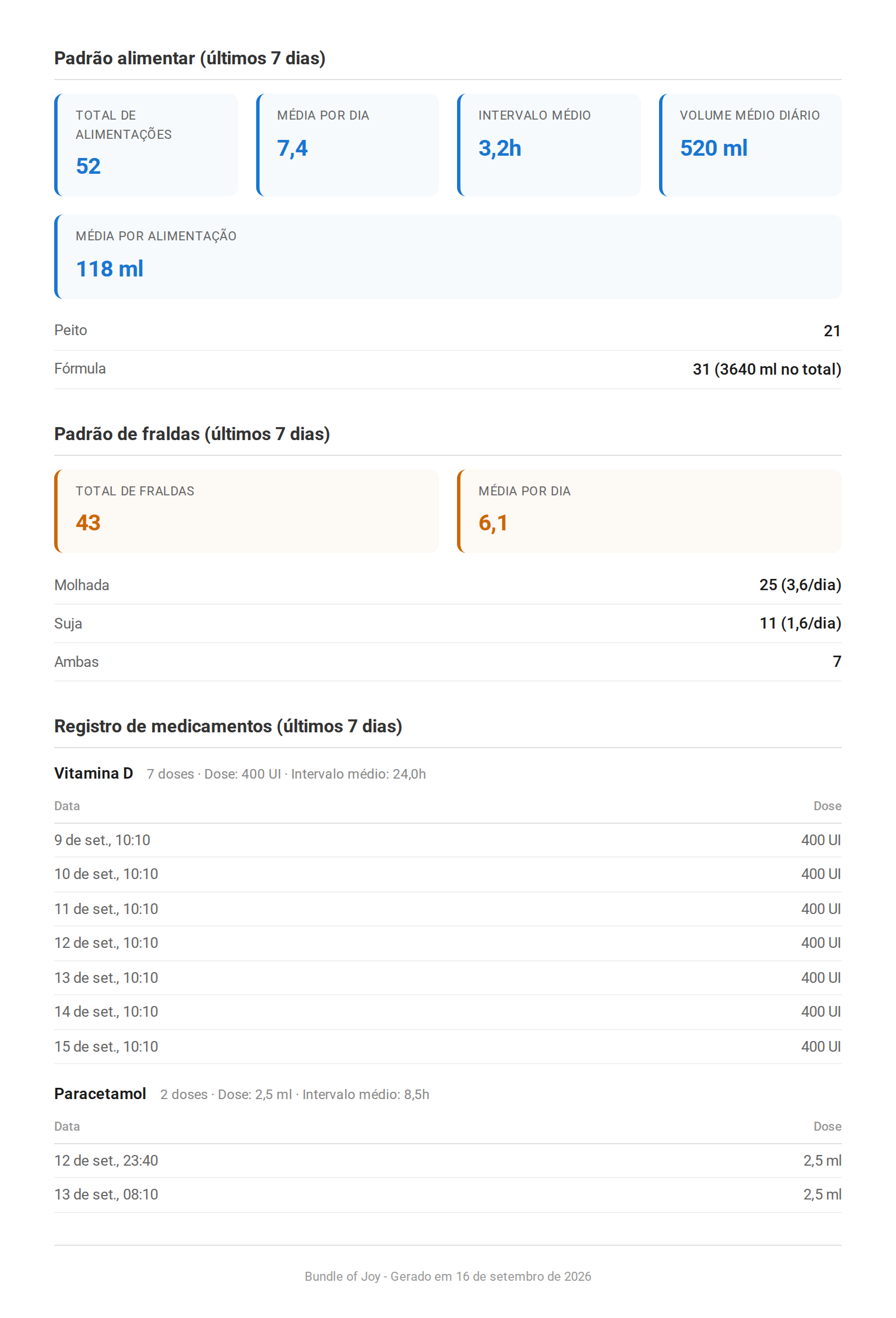Select the 15 de set., 10:10 dose entry
The image size is (896, 1318).
pyautogui.click(x=448, y=1047)
